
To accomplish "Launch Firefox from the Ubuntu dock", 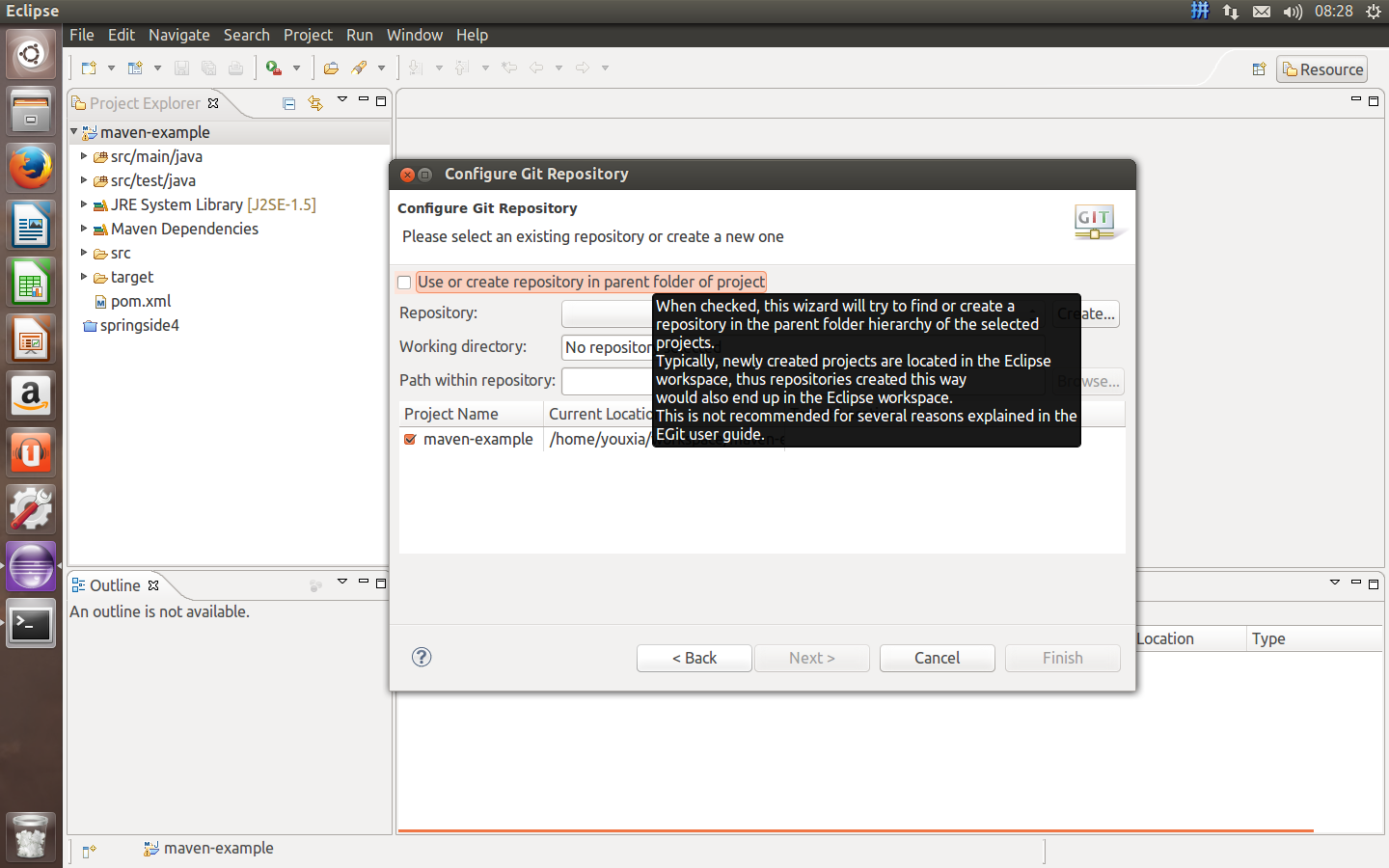I will pyautogui.click(x=31, y=169).
